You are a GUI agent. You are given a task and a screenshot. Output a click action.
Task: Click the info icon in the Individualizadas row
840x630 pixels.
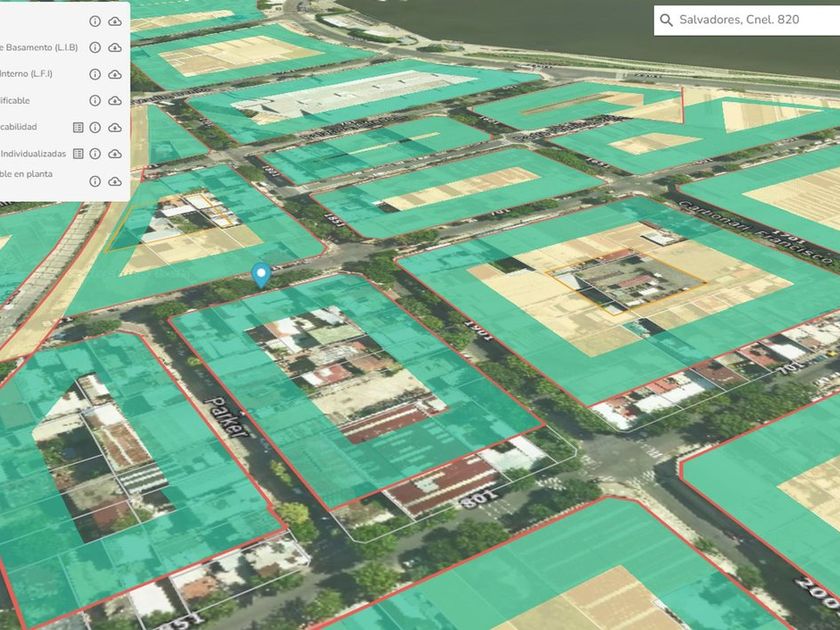tap(95, 154)
